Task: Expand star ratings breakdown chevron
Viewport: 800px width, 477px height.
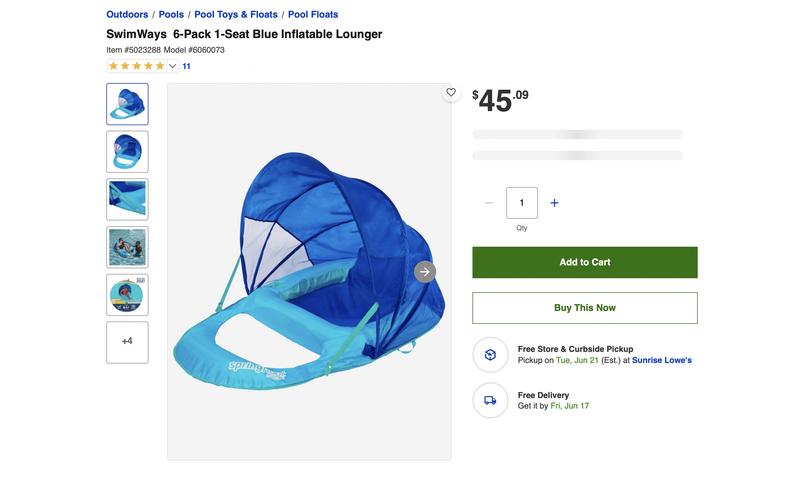Action: coord(172,66)
